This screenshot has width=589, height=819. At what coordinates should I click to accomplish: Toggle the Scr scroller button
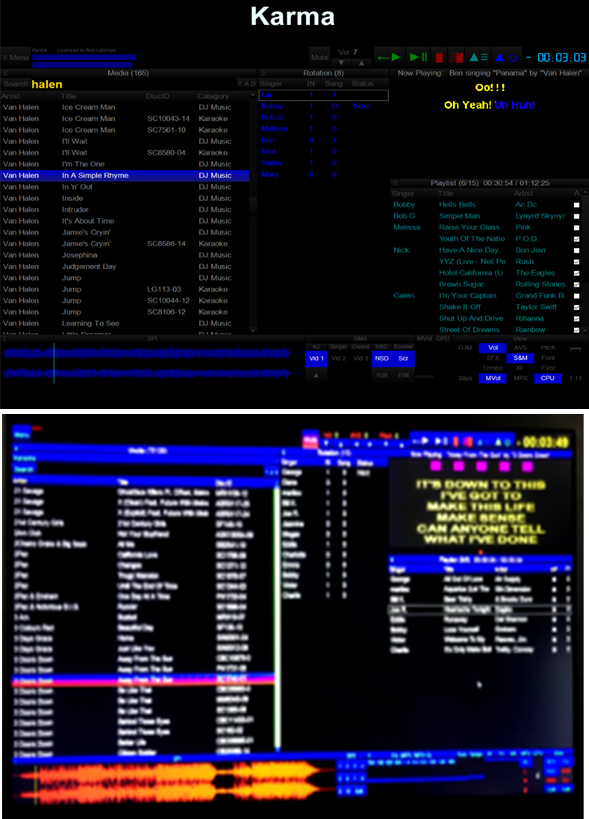pos(403,358)
